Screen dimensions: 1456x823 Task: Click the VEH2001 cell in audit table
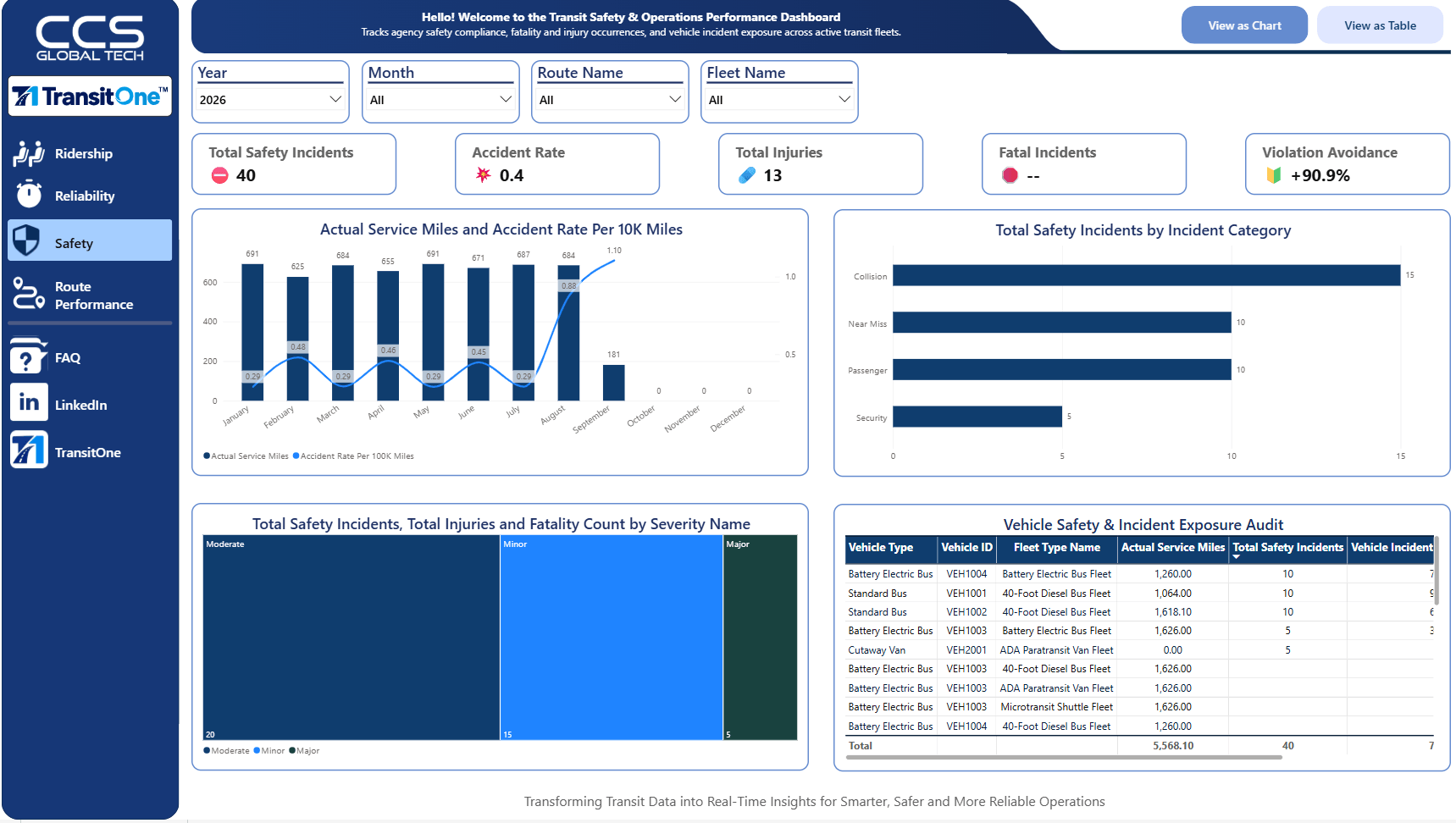pos(966,650)
